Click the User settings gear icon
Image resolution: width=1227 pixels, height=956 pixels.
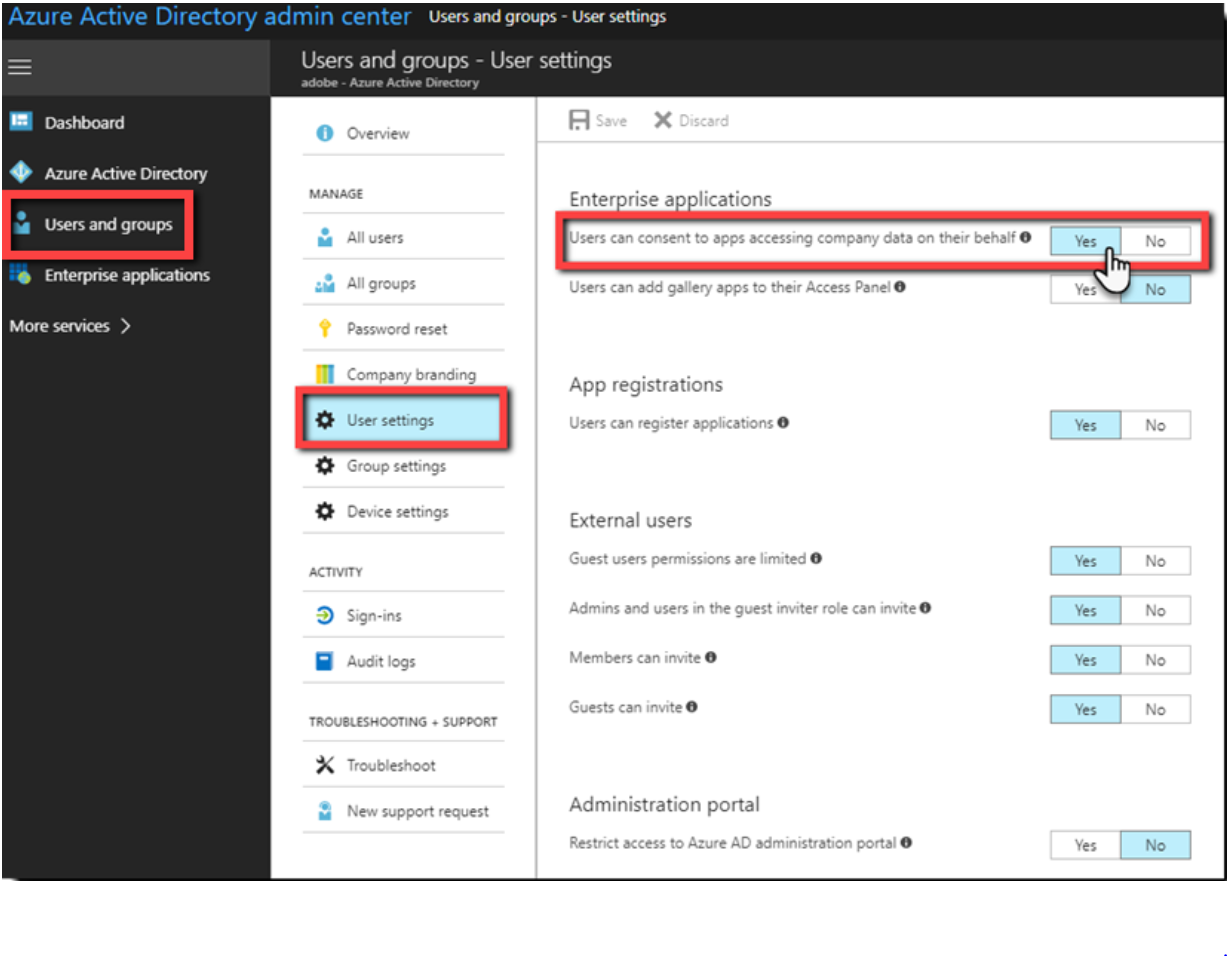(324, 420)
